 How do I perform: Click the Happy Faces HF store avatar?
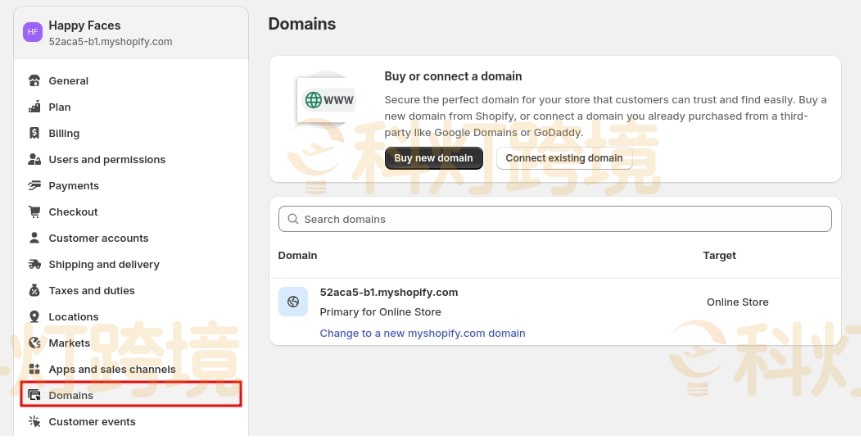click(32, 32)
